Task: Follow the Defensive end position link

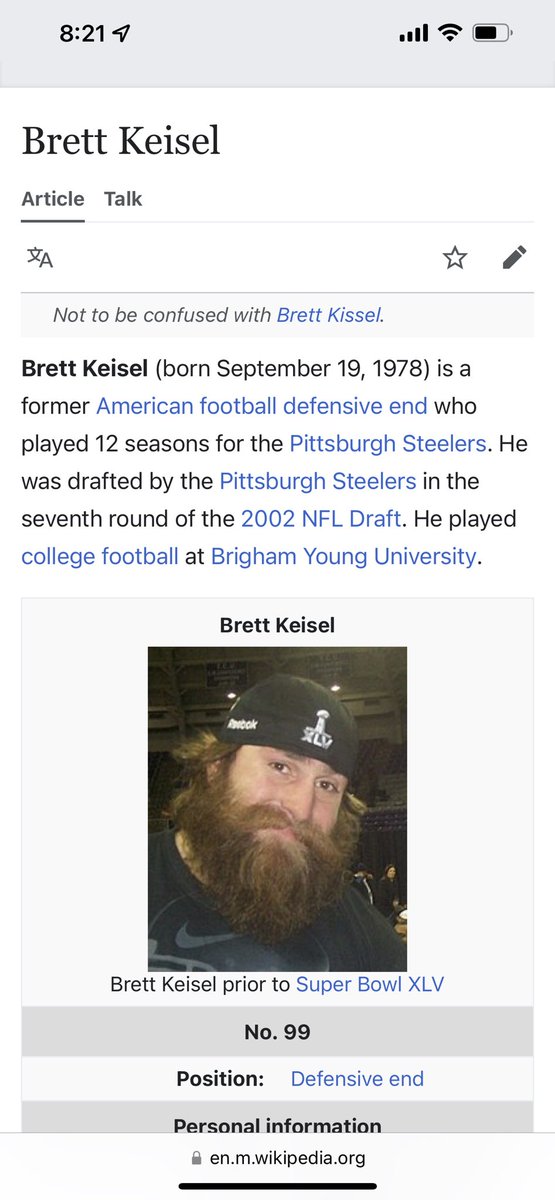Action: 357,1079
